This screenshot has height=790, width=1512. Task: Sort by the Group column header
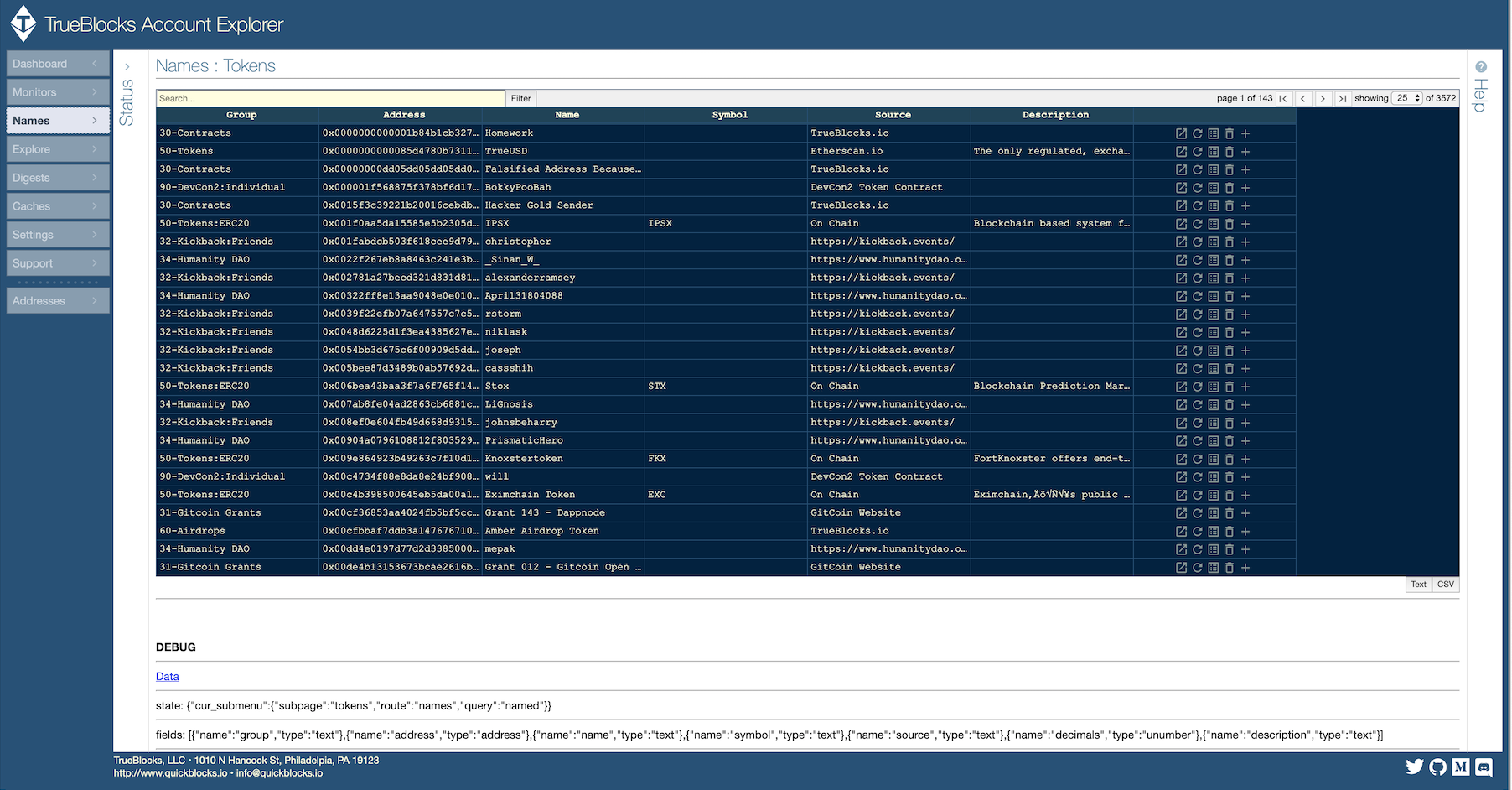coord(241,115)
